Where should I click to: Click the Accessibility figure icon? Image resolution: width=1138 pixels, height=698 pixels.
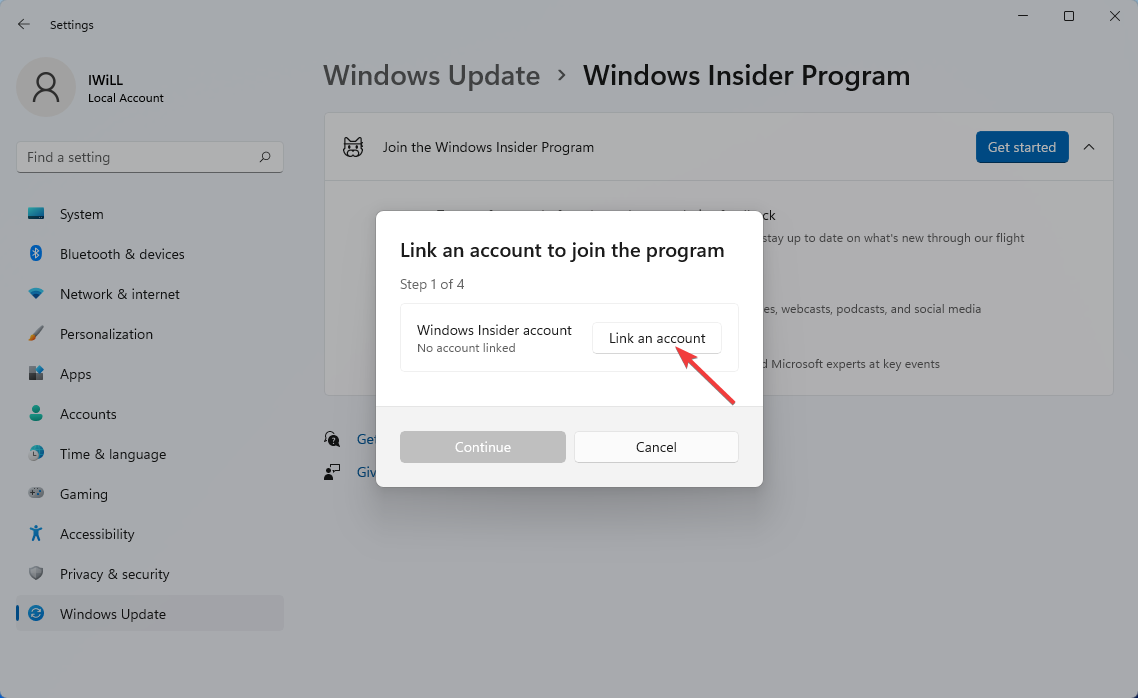[x=36, y=533]
